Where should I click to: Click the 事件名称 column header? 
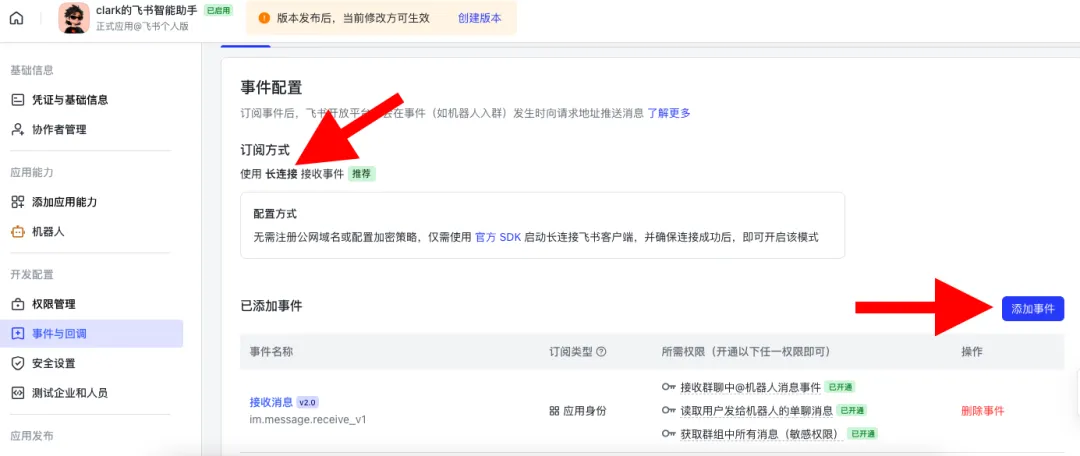point(271,351)
